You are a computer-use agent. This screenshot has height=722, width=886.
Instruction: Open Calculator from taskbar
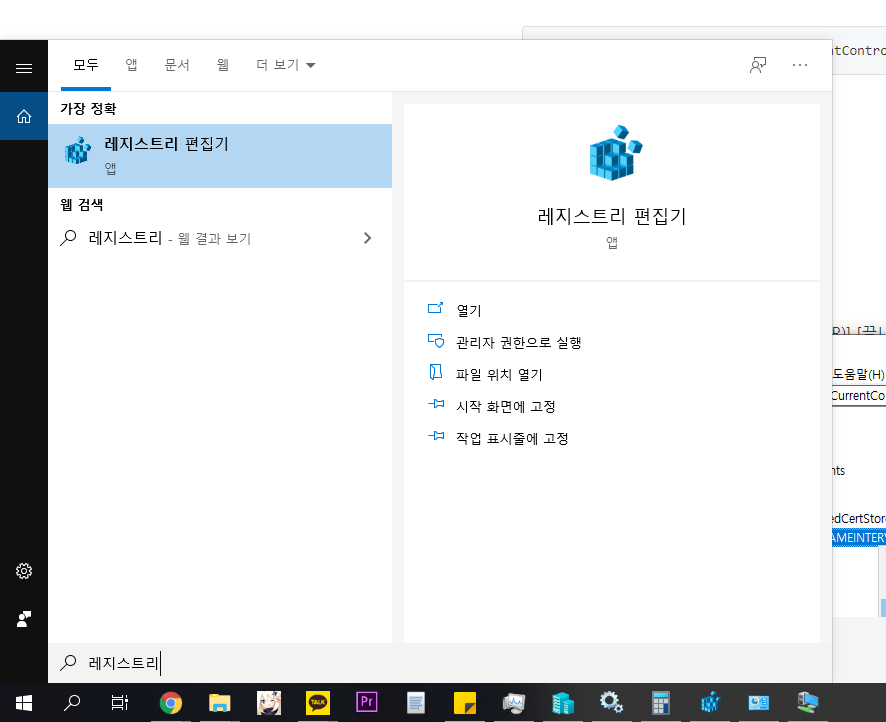click(x=661, y=703)
